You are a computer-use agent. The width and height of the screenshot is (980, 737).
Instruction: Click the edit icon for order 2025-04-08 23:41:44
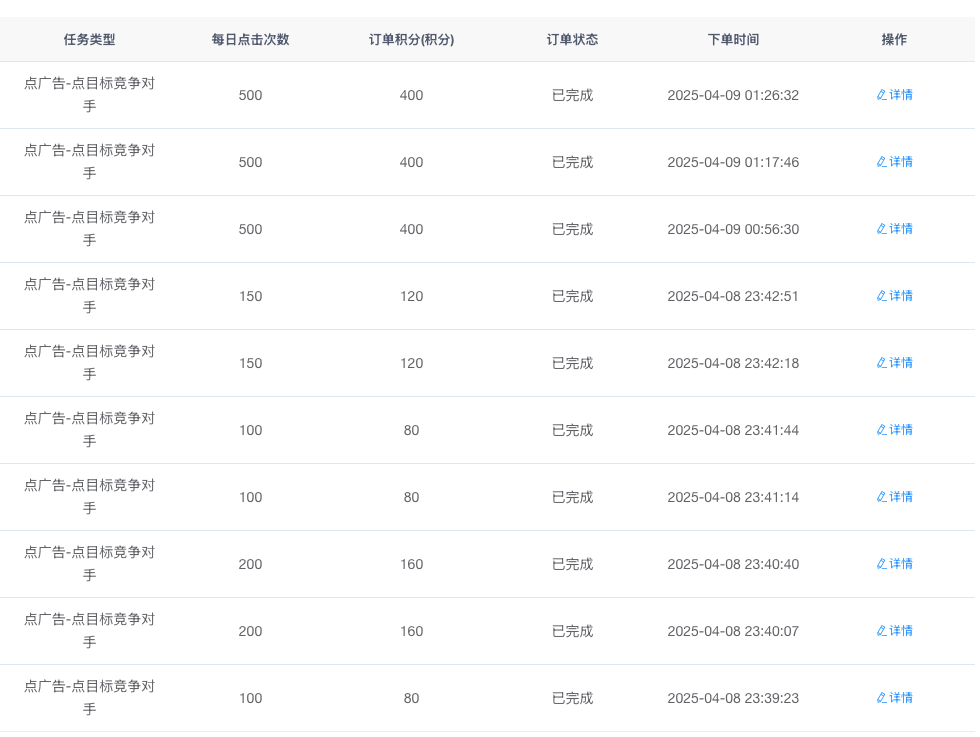pos(882,430)
